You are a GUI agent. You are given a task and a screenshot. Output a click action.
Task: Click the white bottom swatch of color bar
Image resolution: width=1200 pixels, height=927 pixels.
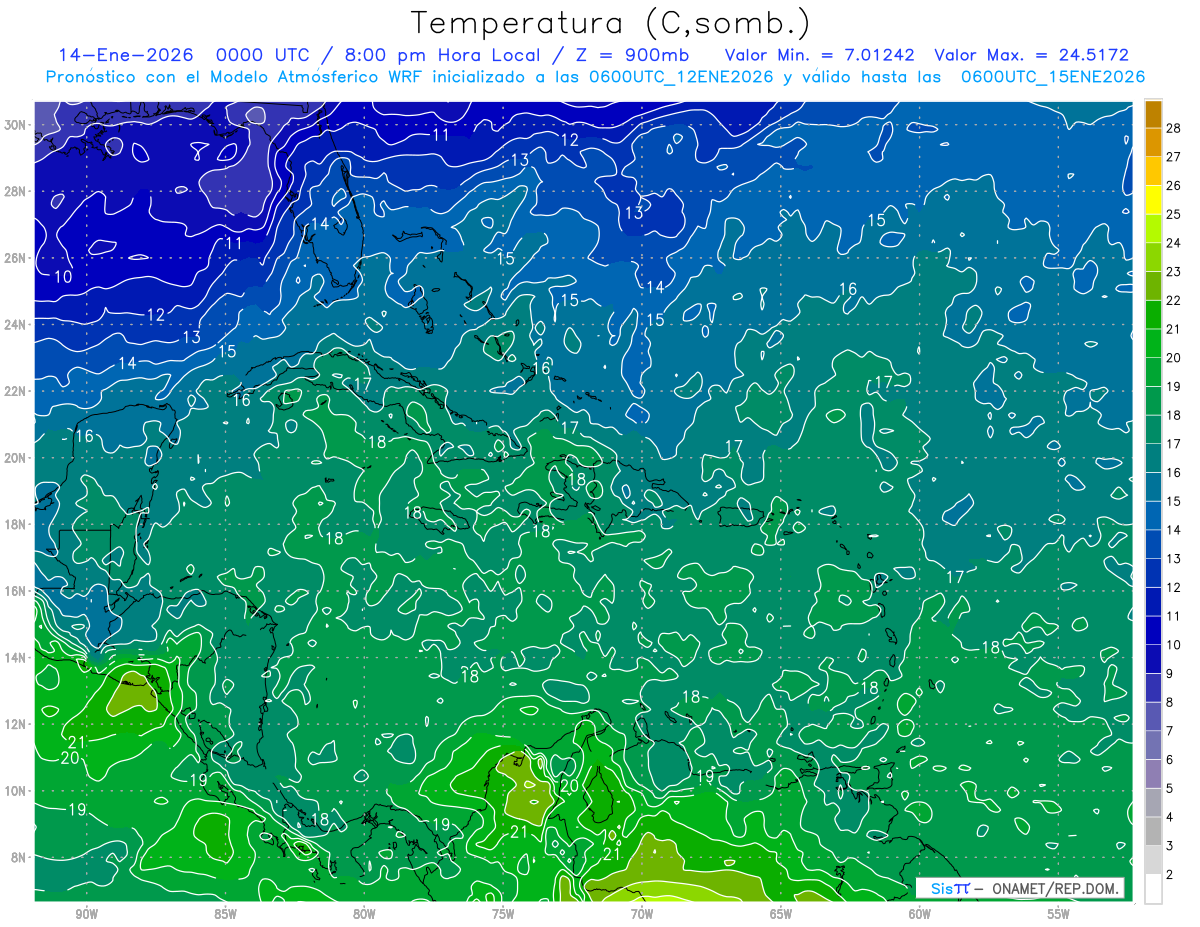coord(1153,889)
